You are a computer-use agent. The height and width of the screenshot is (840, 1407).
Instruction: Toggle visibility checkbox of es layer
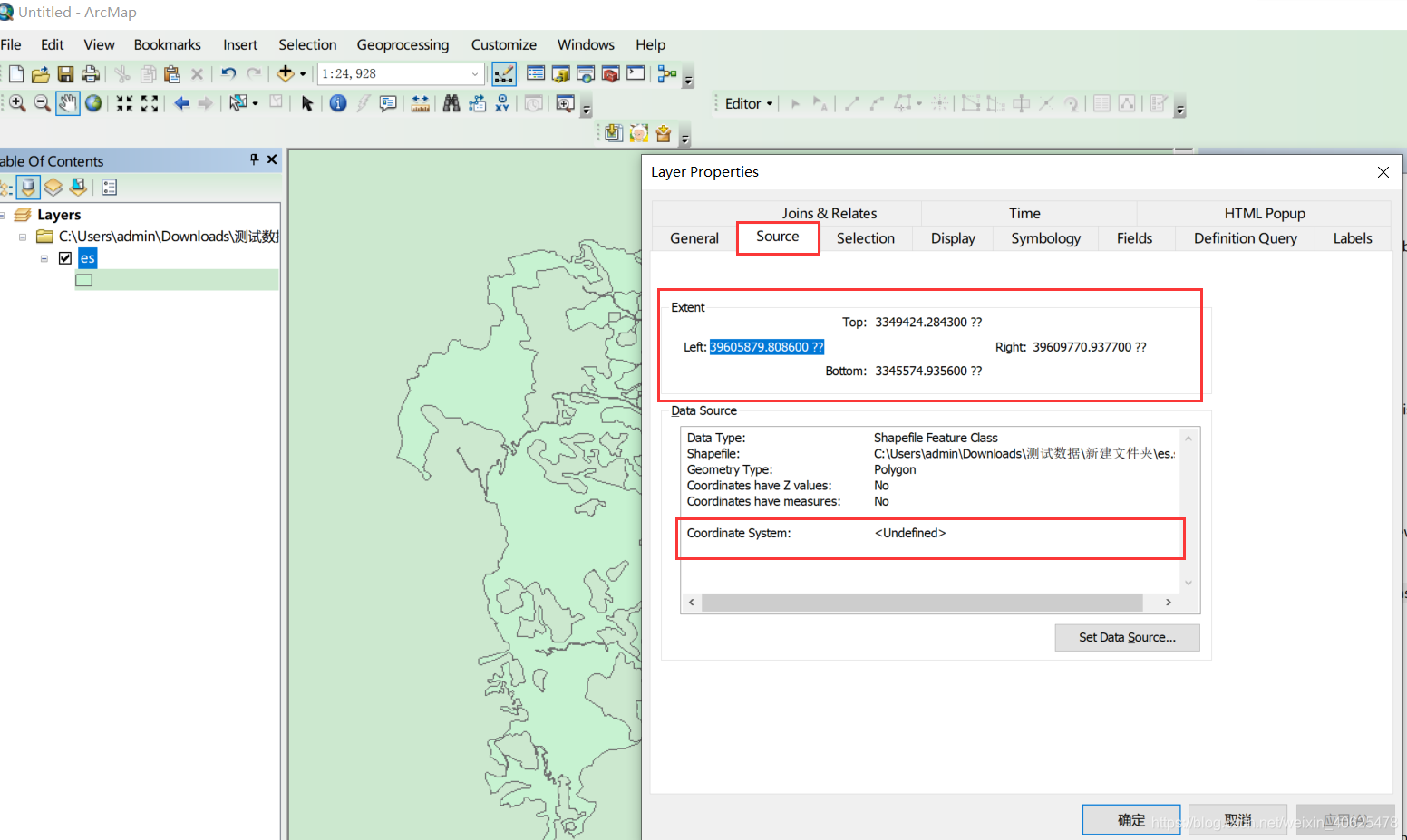65,258
